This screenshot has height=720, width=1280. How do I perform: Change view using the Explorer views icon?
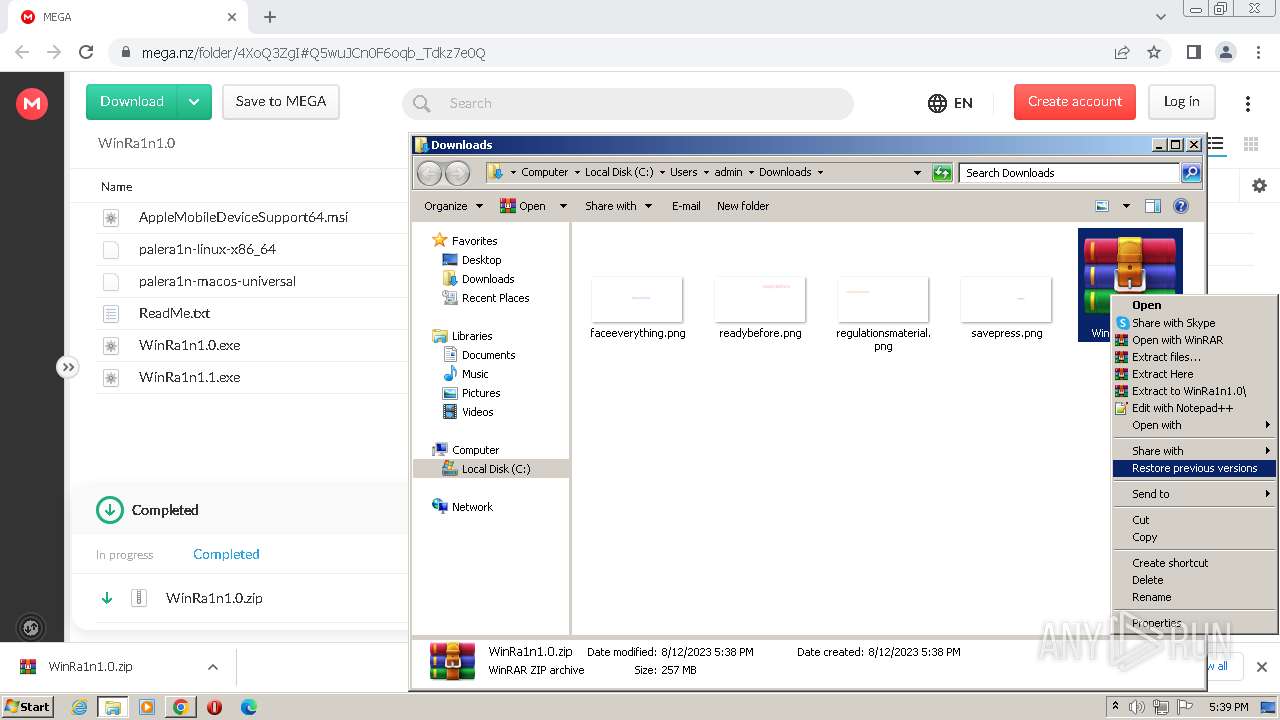coord(1102,206)
